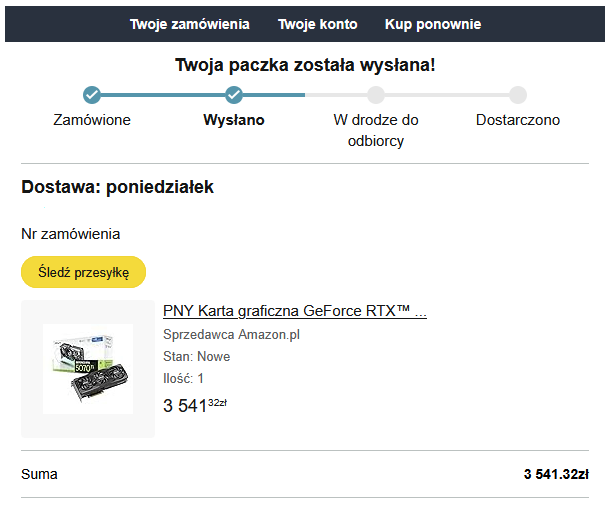Select Kup ponownie in top bar

point(433,24)
